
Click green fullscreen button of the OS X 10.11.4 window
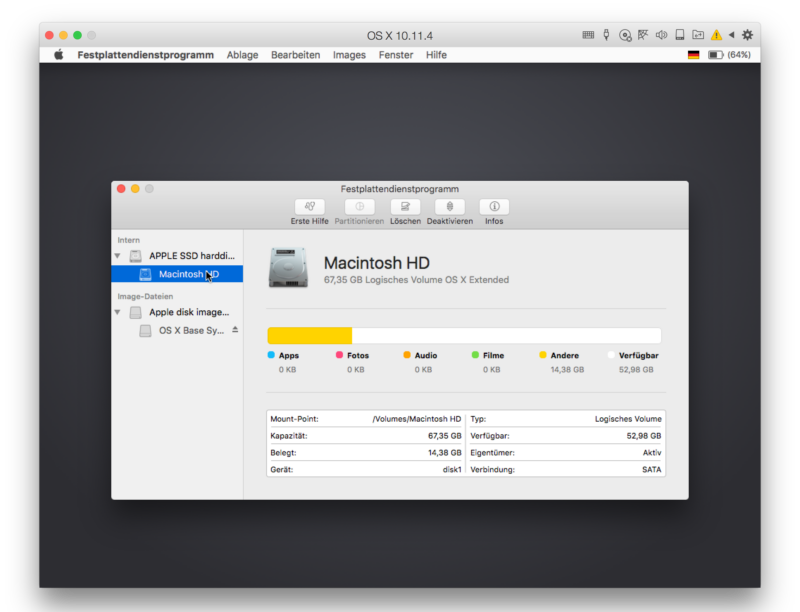click(78, 35)
